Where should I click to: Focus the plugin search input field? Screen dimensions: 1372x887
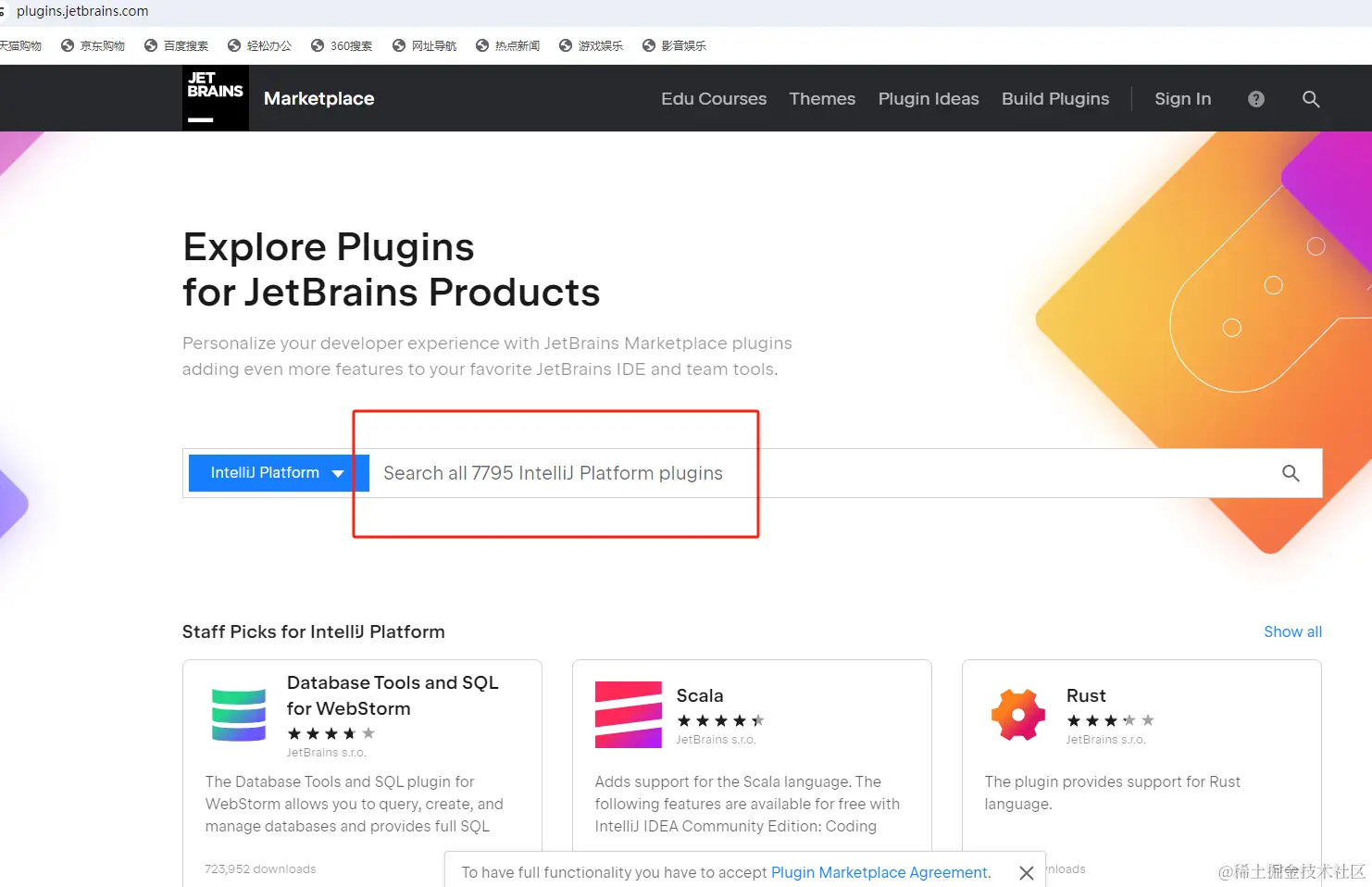click(815, 473)
